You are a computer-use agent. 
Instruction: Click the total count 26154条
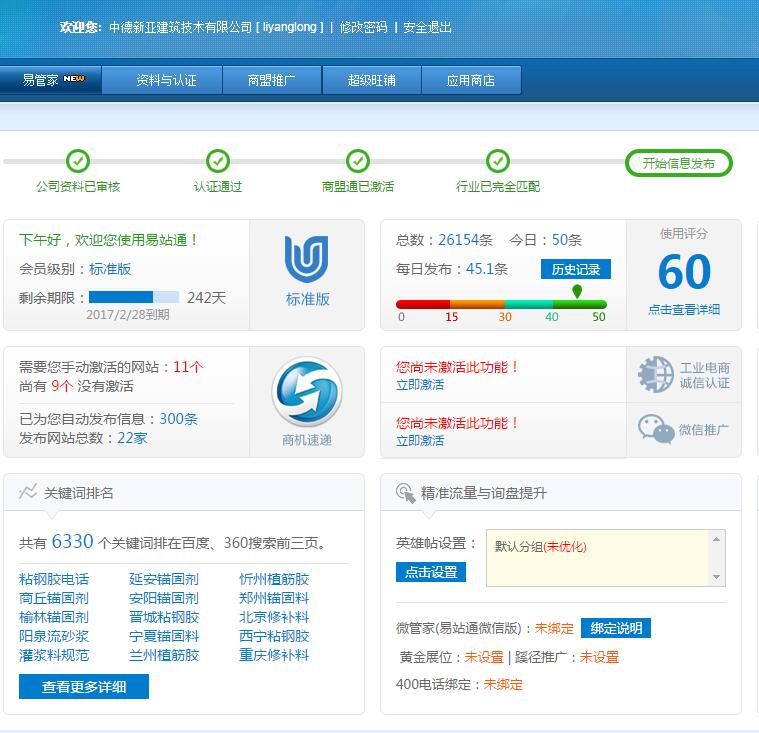[x=465, y=240]
